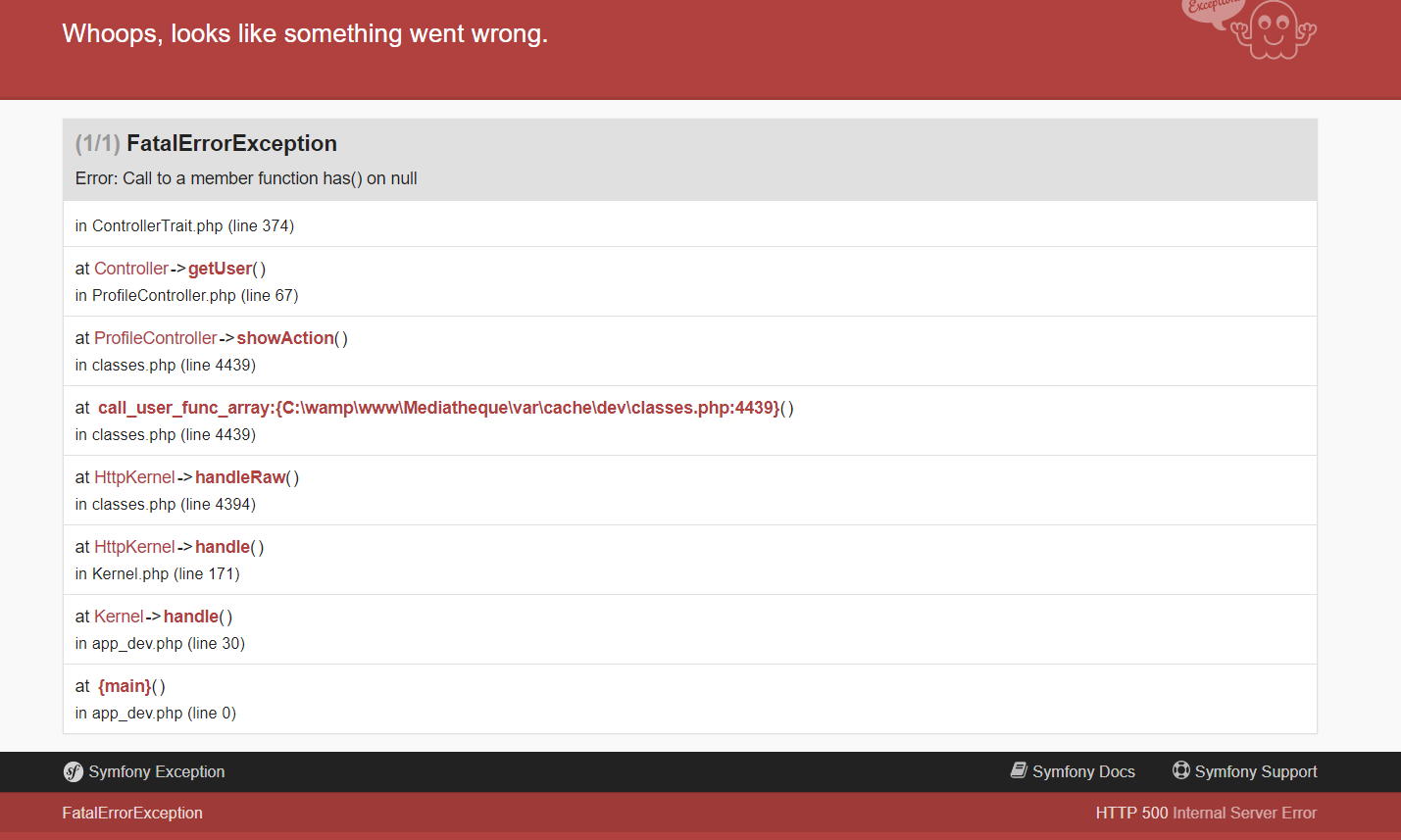Click the showAction method link
Image resolution: width=1401 pixels, height=840 pixels.
point(285,337)
